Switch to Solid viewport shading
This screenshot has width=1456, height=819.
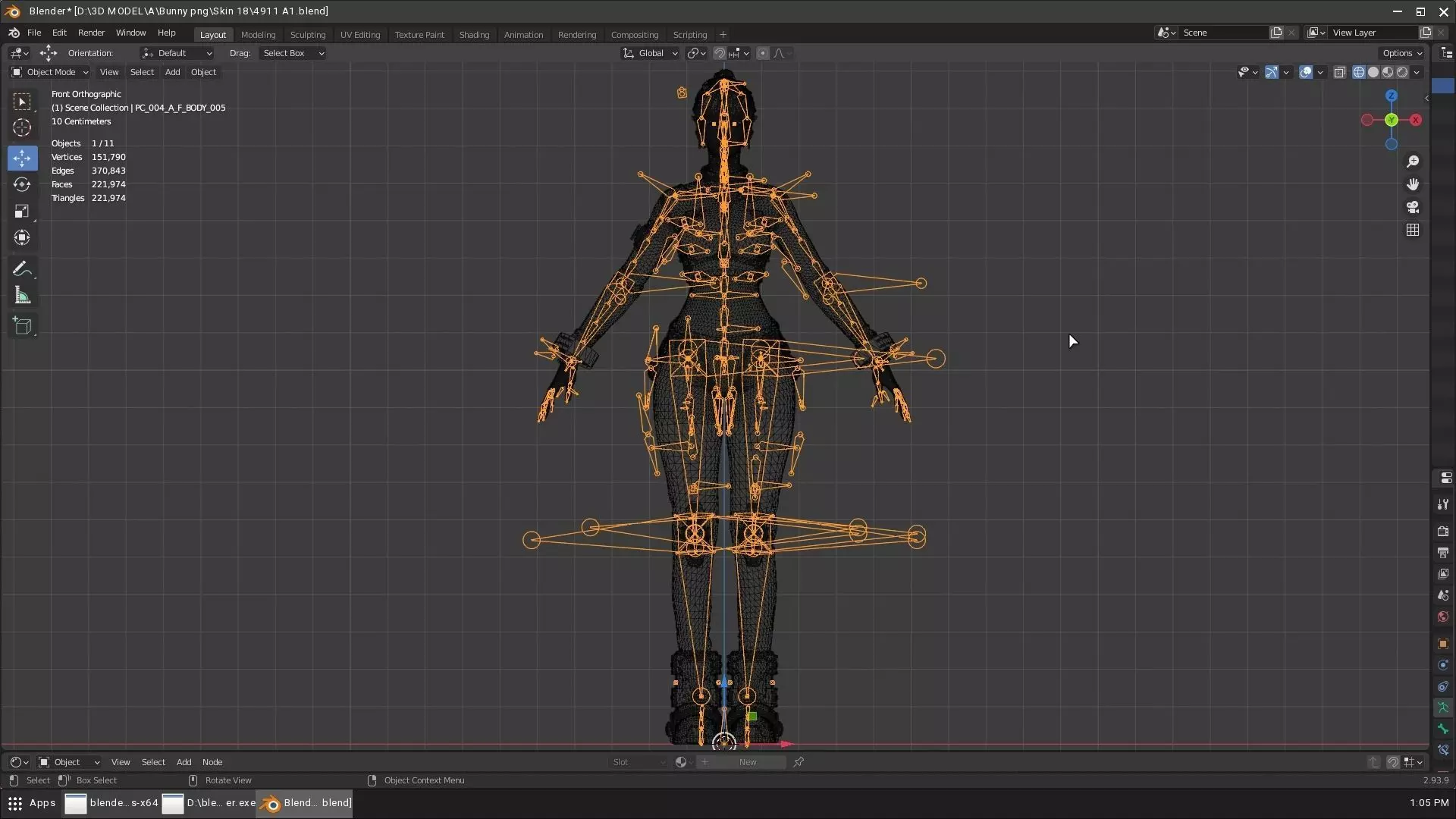[1373, 72]
